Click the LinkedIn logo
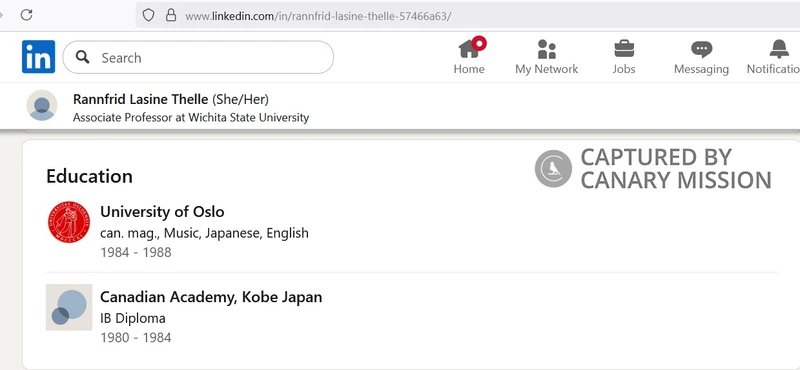Screen dimensions: 800x370 (38, 57)
